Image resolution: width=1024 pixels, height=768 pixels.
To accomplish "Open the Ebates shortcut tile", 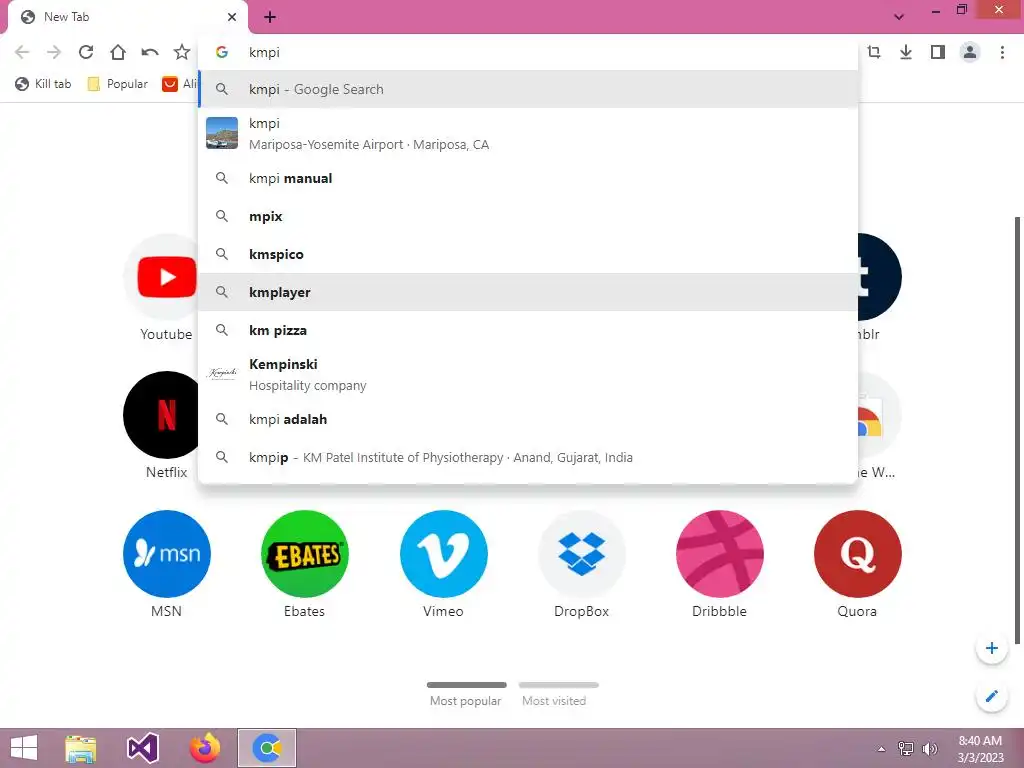I will coord(304,554).
